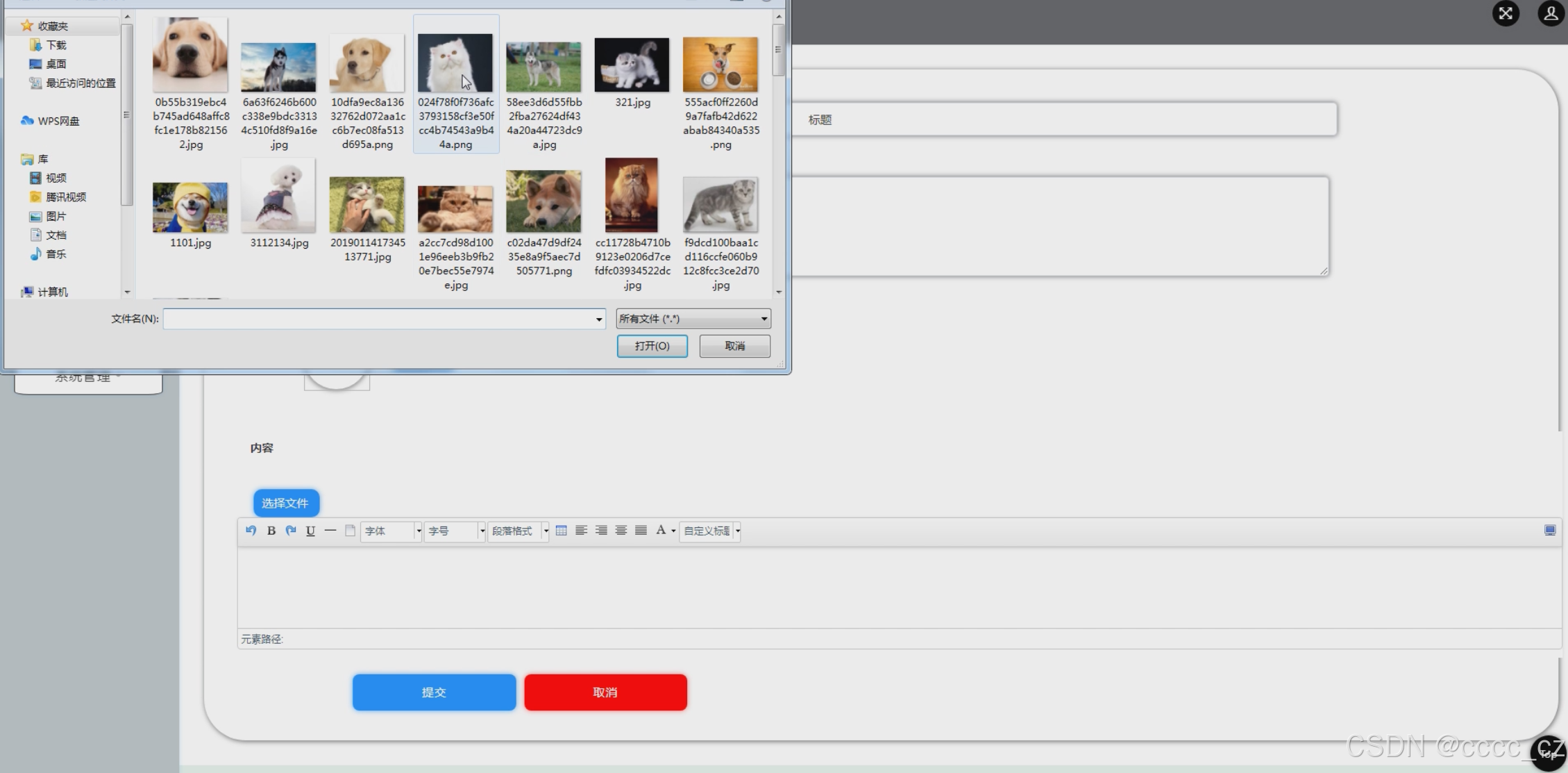Select the 321.jpg cat thumbnail
This screenshot has height=773, width=1568.
(632, 66)
